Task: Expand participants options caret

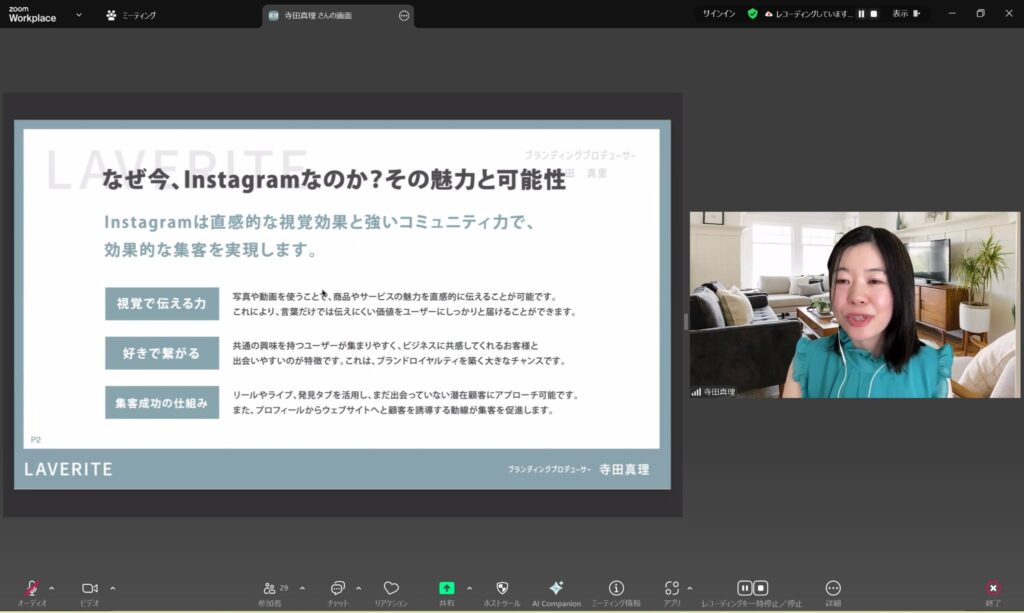Action: pyautogui.click(x=302, y=588)
